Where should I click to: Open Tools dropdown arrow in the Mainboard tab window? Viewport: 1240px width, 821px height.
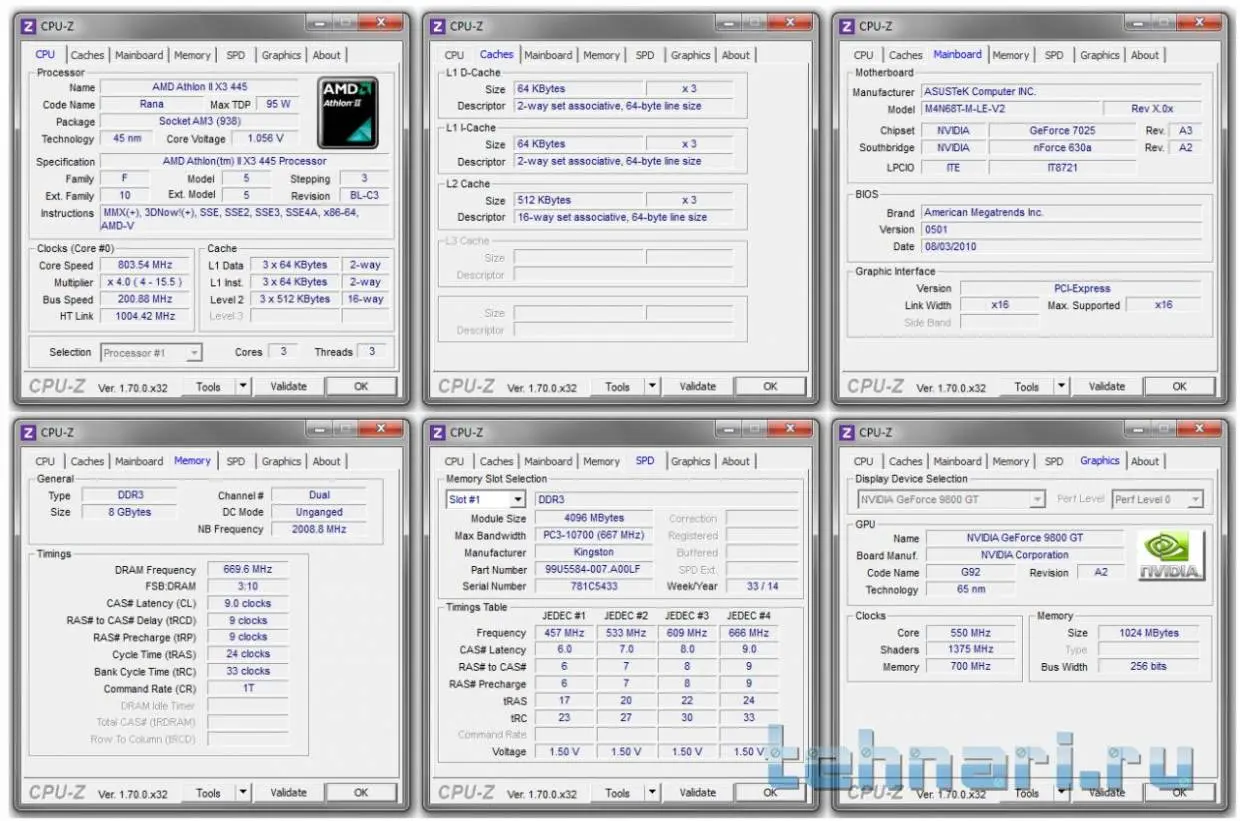[x=1061, y=386]
